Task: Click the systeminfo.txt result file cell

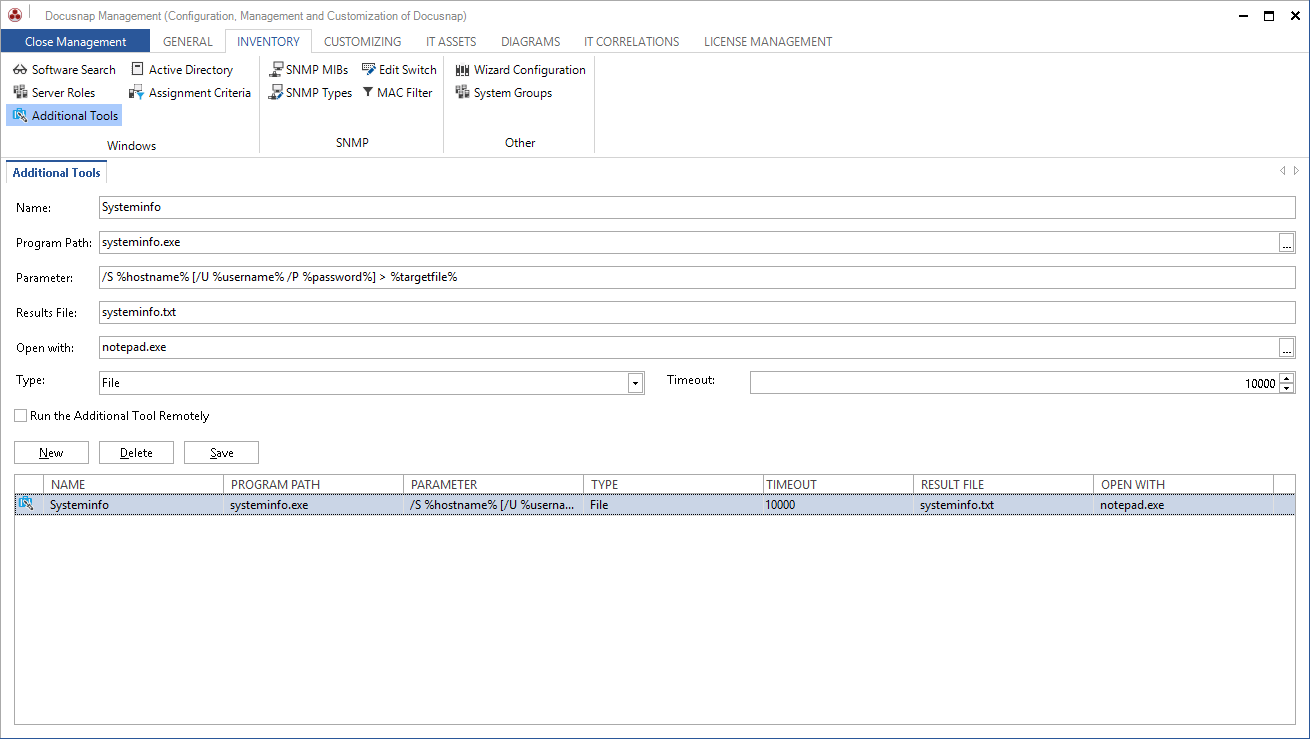Action: tap(1003, 505)
